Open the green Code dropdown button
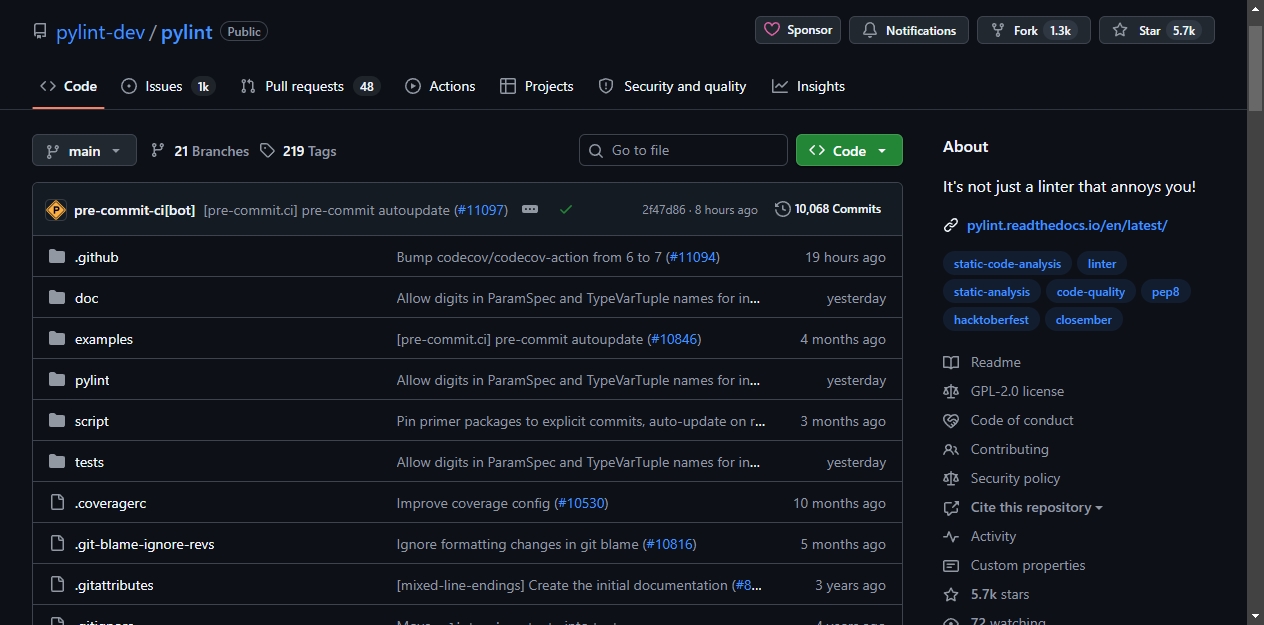Viewport: 1264px width, 625px height. 849,151
